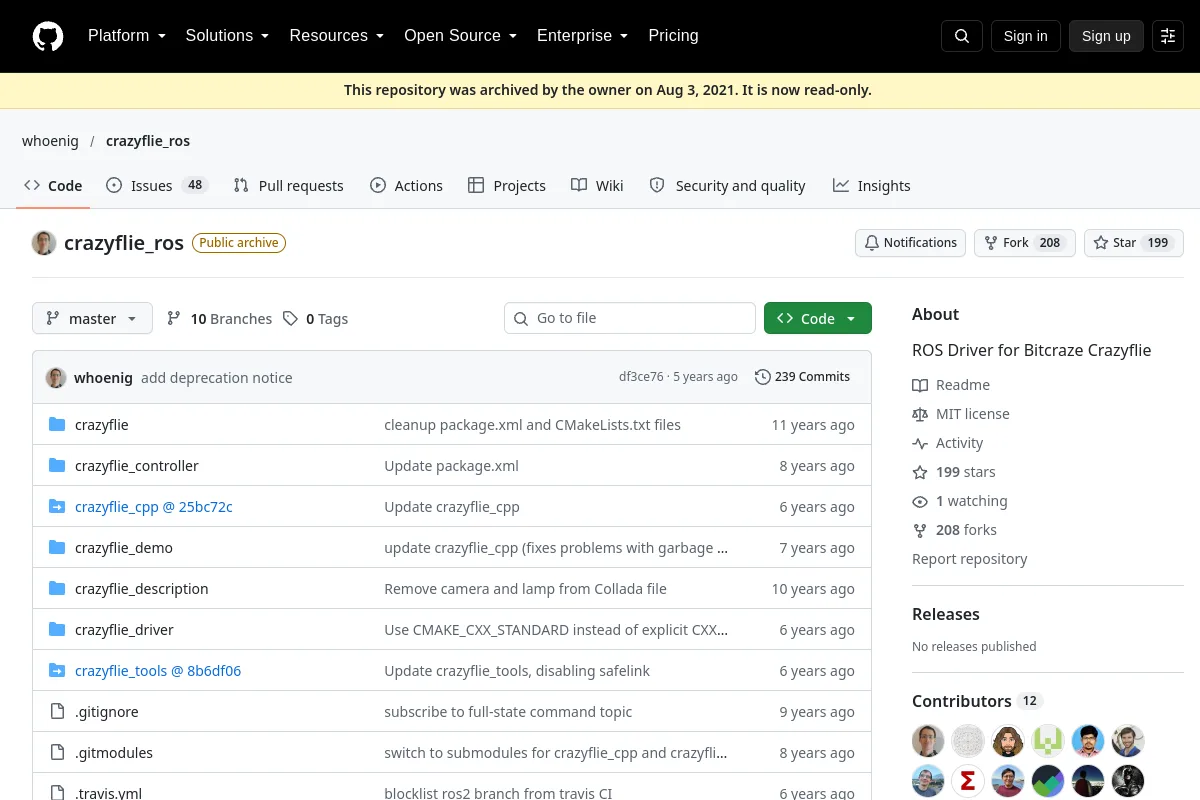Open 239 Commits history link

pos(802,377)
